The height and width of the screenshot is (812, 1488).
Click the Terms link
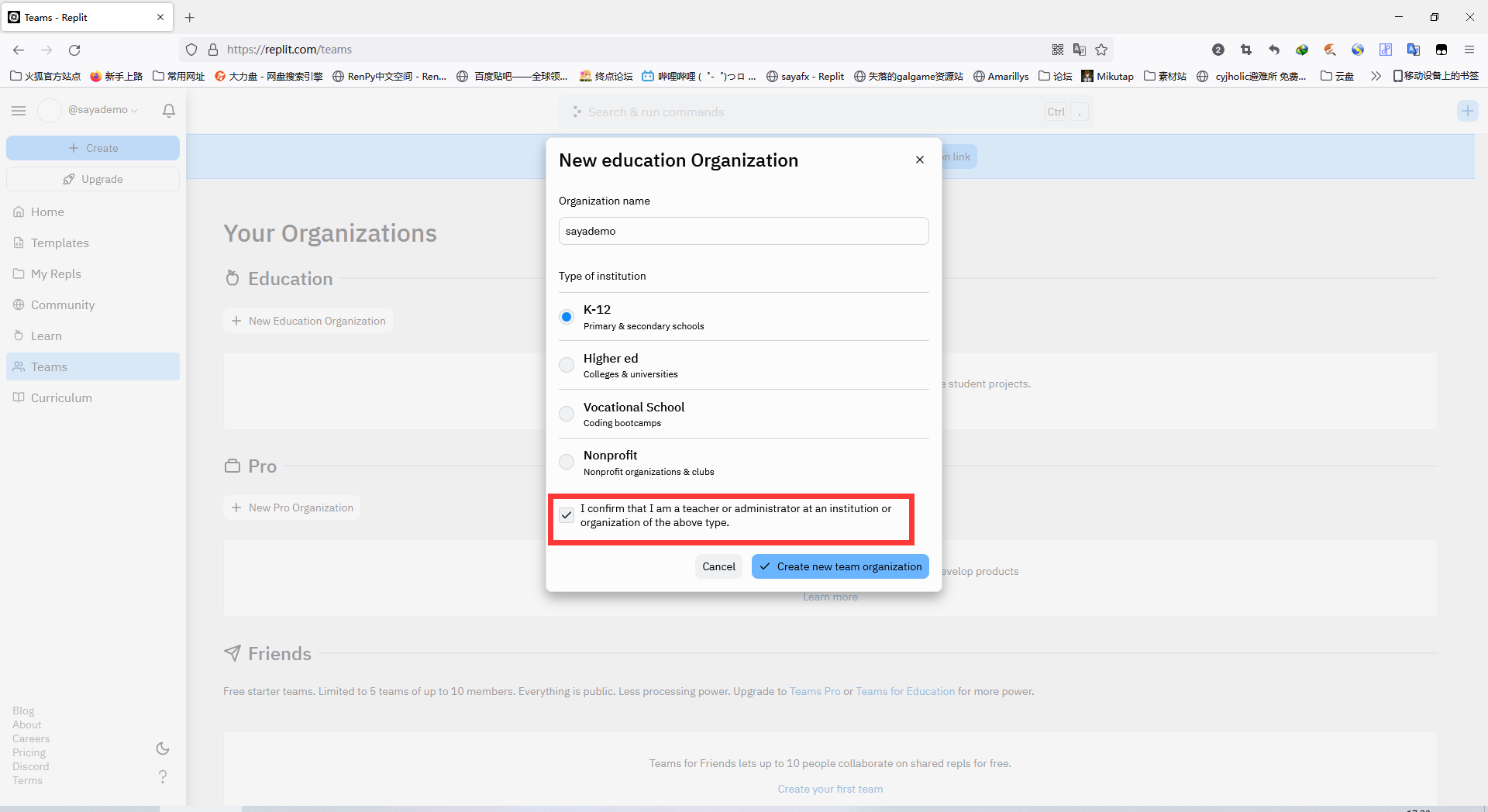click(x=27, y=780)
